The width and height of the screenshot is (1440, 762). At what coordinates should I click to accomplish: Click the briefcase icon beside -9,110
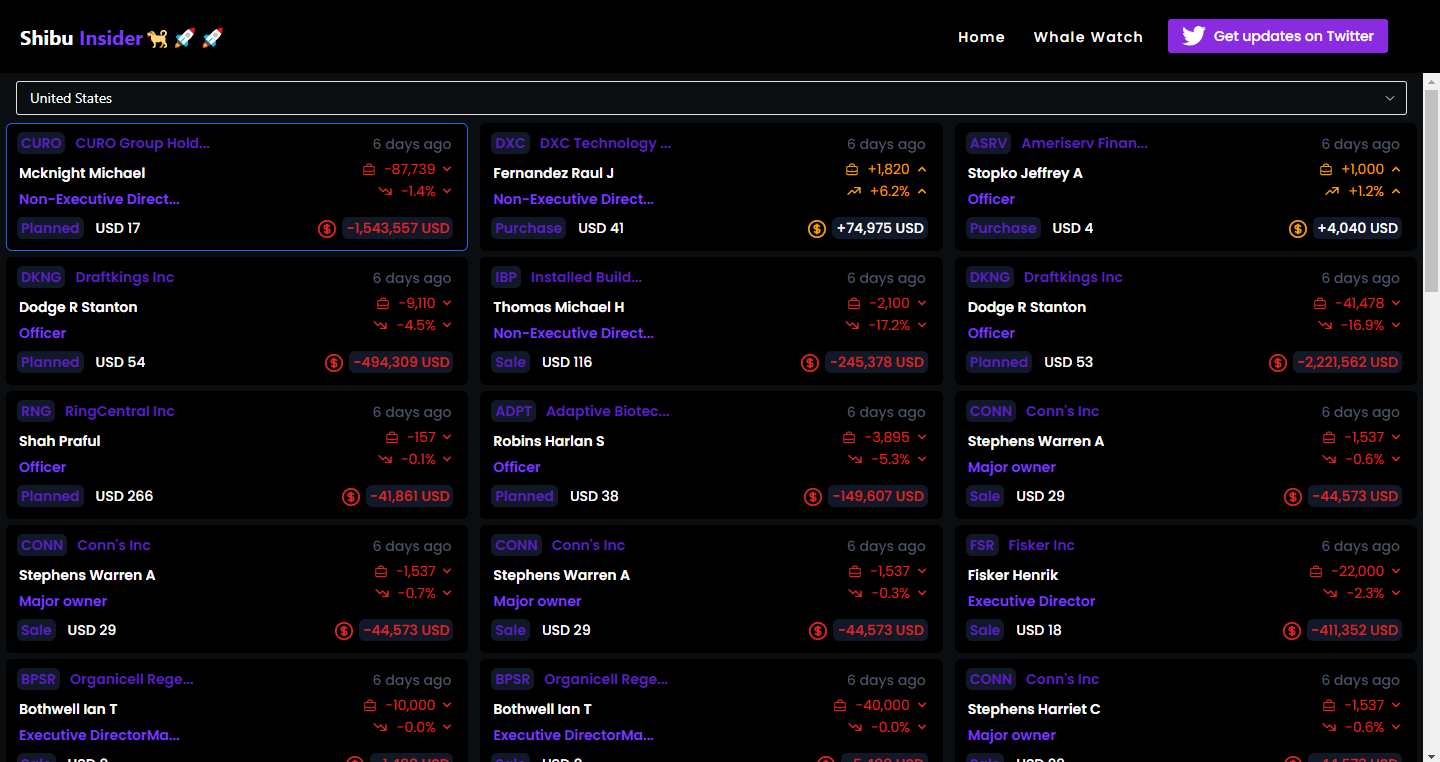click(383, 303)
